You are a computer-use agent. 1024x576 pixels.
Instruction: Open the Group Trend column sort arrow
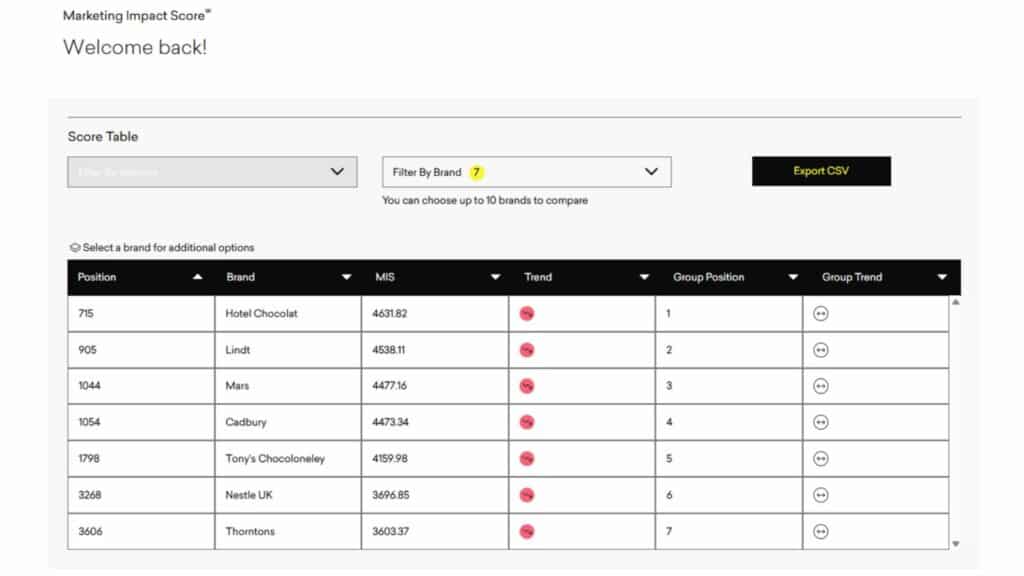(942, 277)
